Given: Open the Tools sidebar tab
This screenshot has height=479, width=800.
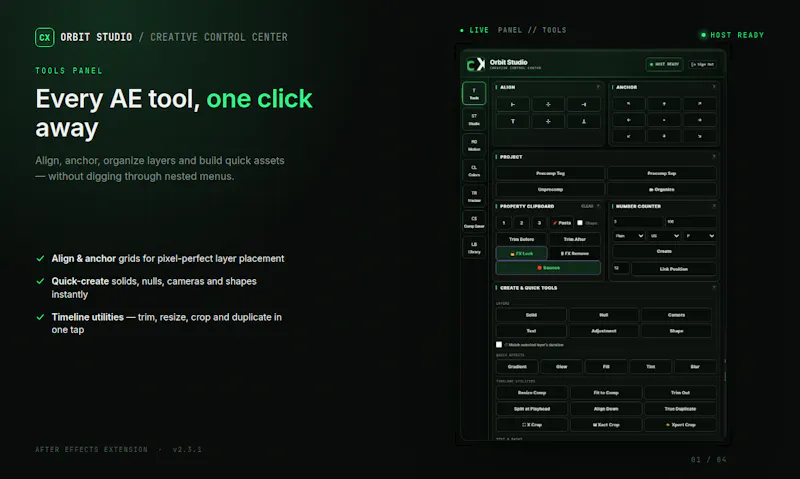Looking at the screenshot, I should click(474, 93).
